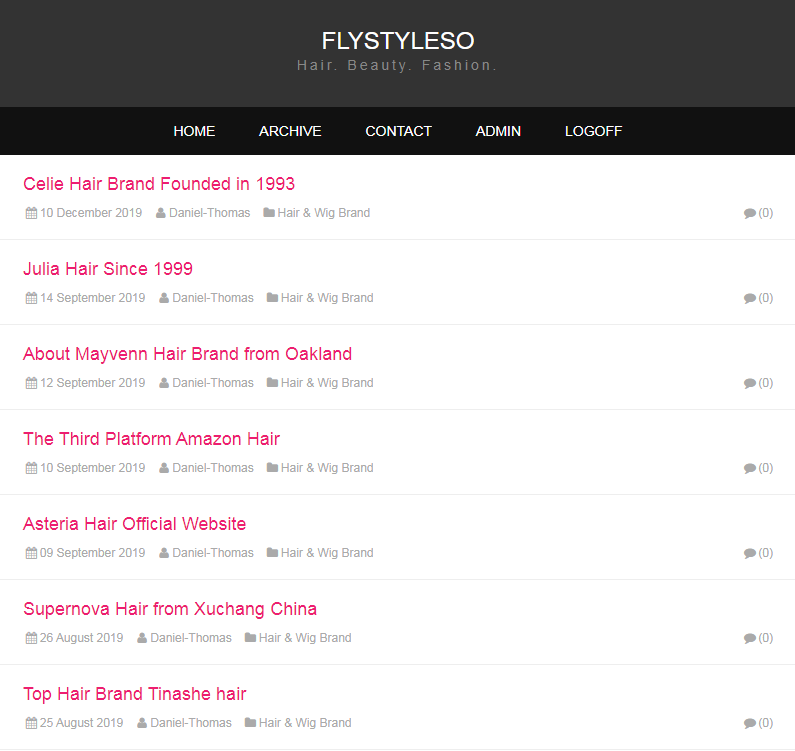Open comments bubble for Mayvenn Hair post
The image size is (795, 751).
750,383
